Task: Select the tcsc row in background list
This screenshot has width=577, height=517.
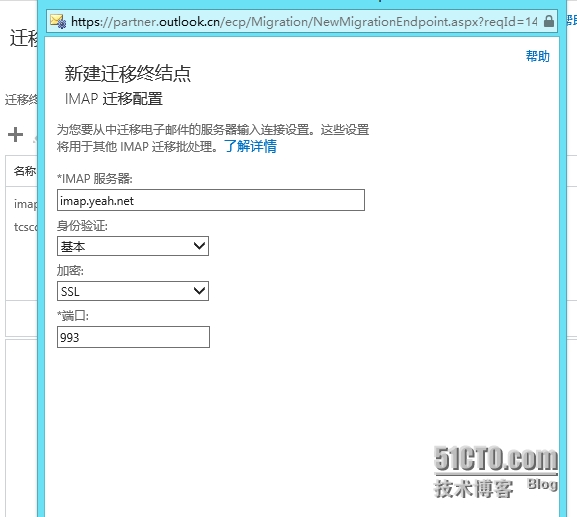Action: pyautogui.click(x=25, y=227)
